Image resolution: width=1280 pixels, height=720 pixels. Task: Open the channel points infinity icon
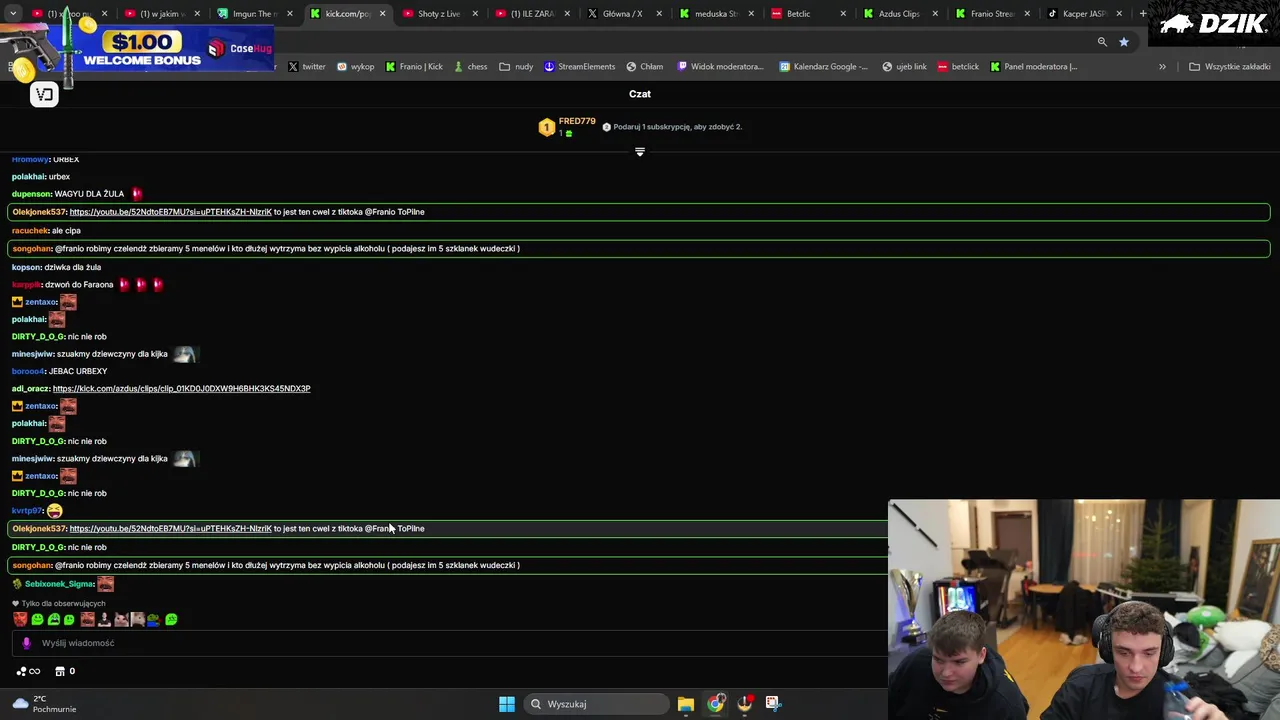[x=28, y=671]
